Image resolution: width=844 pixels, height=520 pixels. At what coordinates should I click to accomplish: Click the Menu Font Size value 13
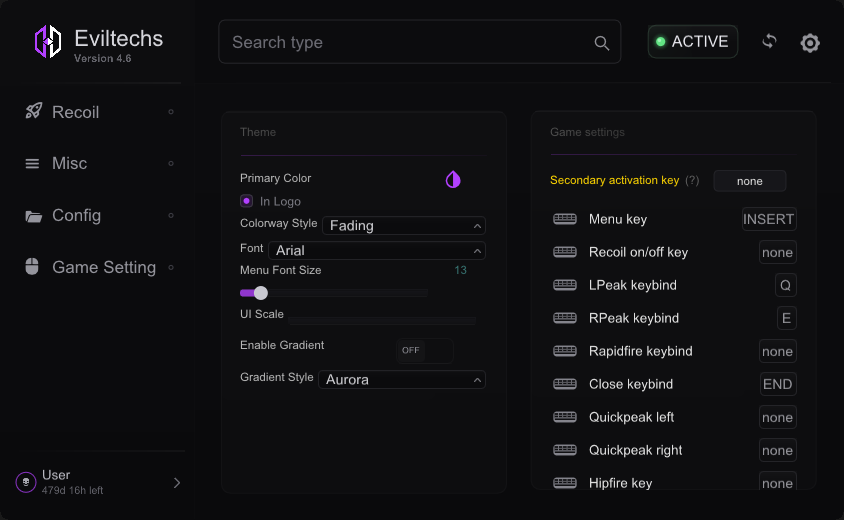[460, 270]
